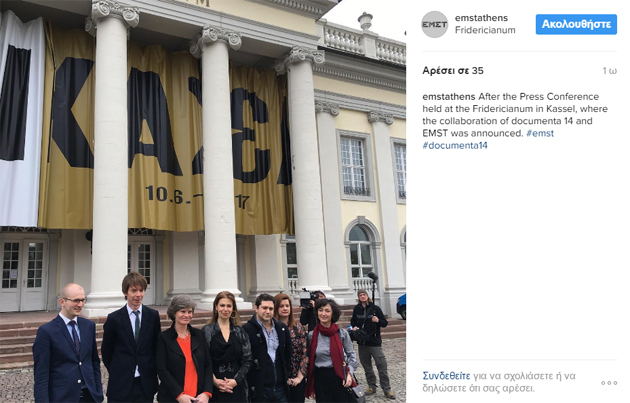Click the woman in the red scarf
The width and height of the screenshot is (630, 403).
330,351
